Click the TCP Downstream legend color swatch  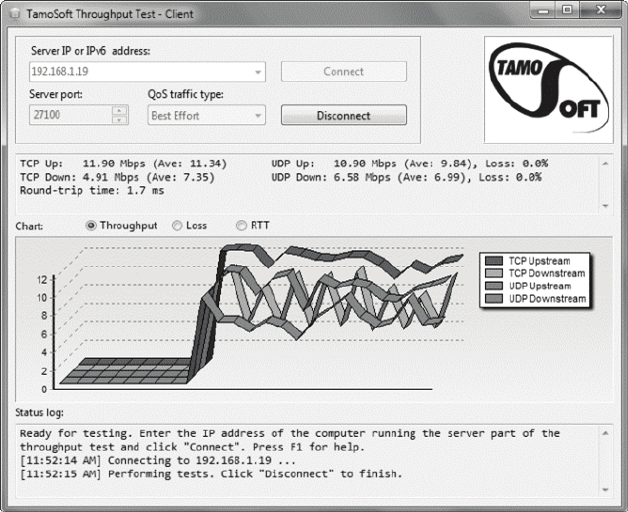click(x=494, y=273)
